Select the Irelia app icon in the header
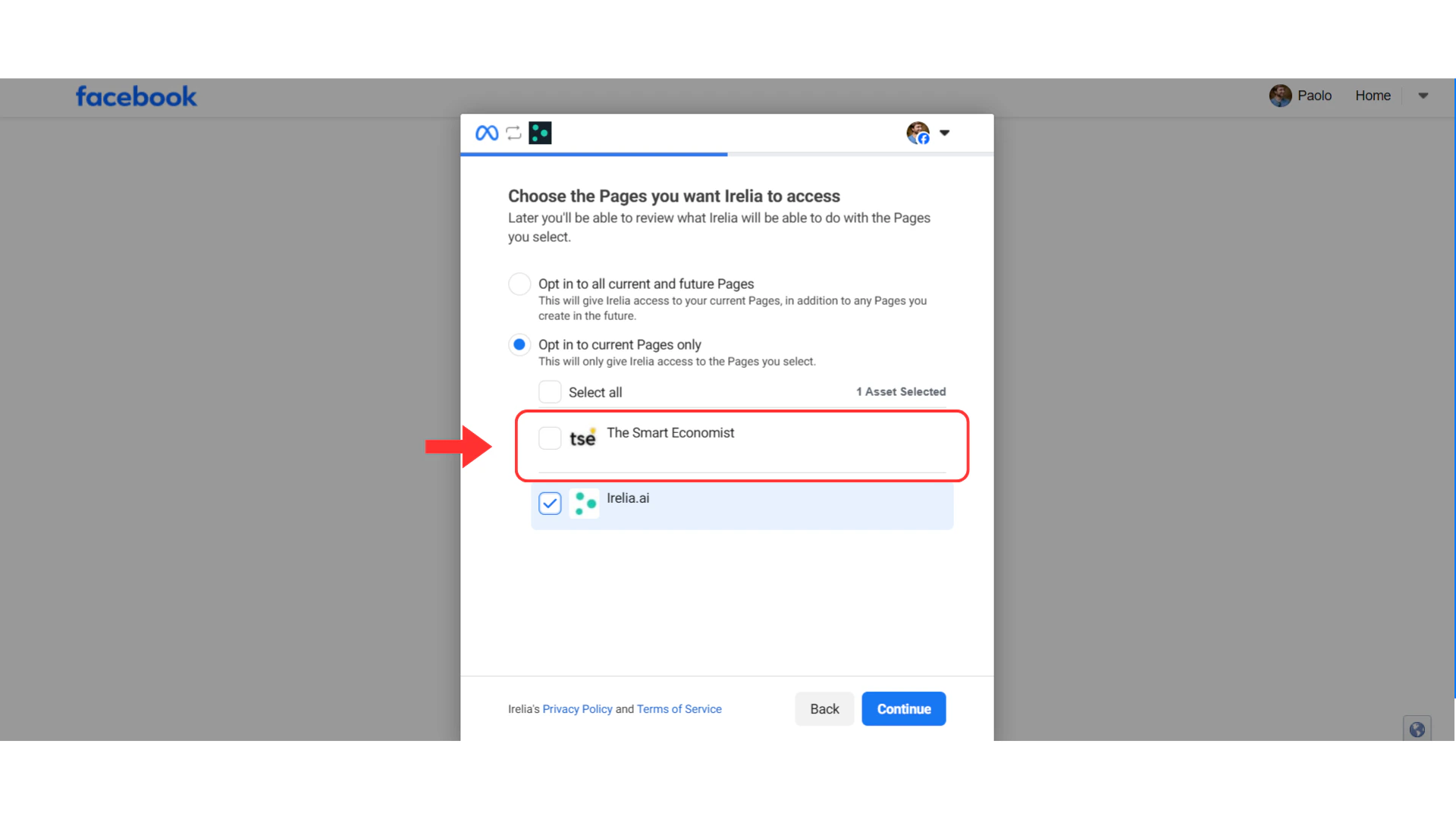 (540, 133)
